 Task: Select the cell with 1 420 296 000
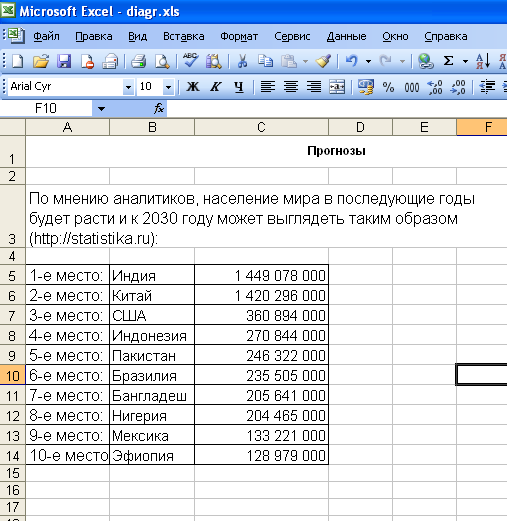point(261,295)
